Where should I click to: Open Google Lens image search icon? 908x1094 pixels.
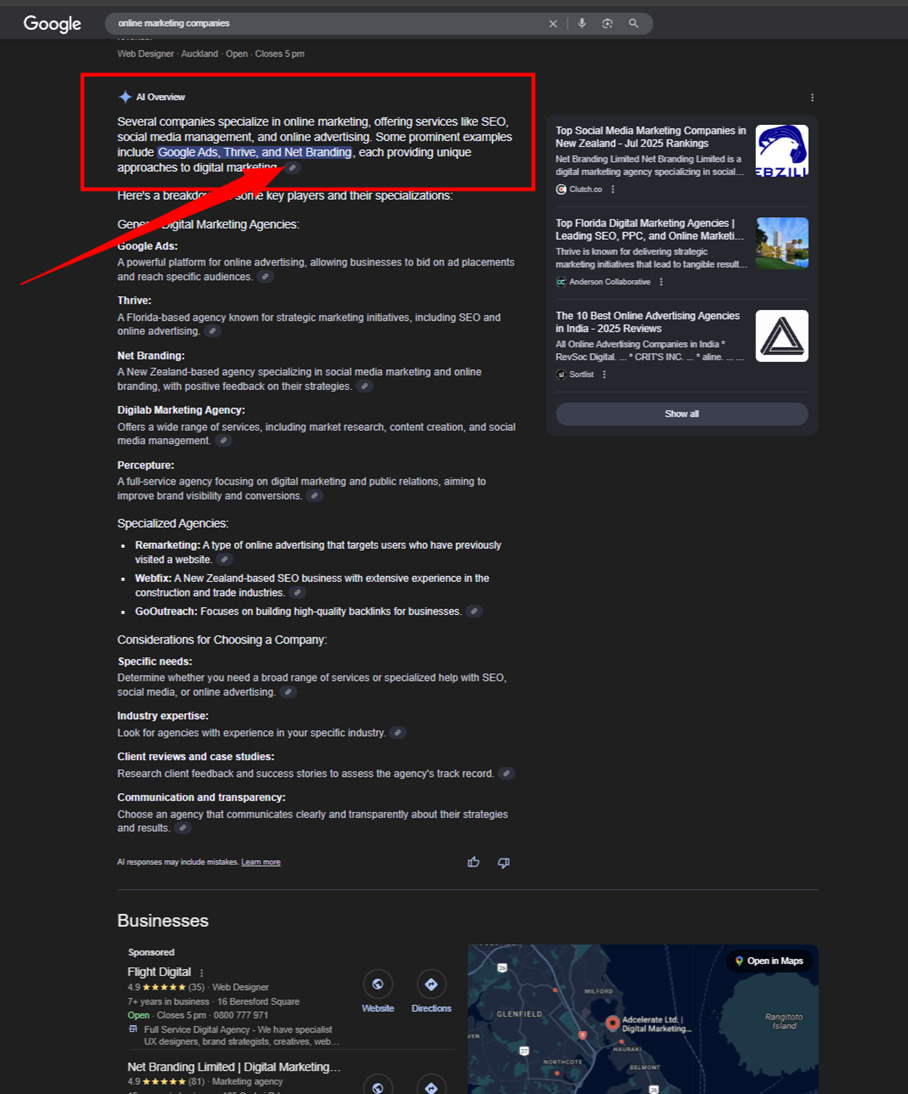coord(607,23)
